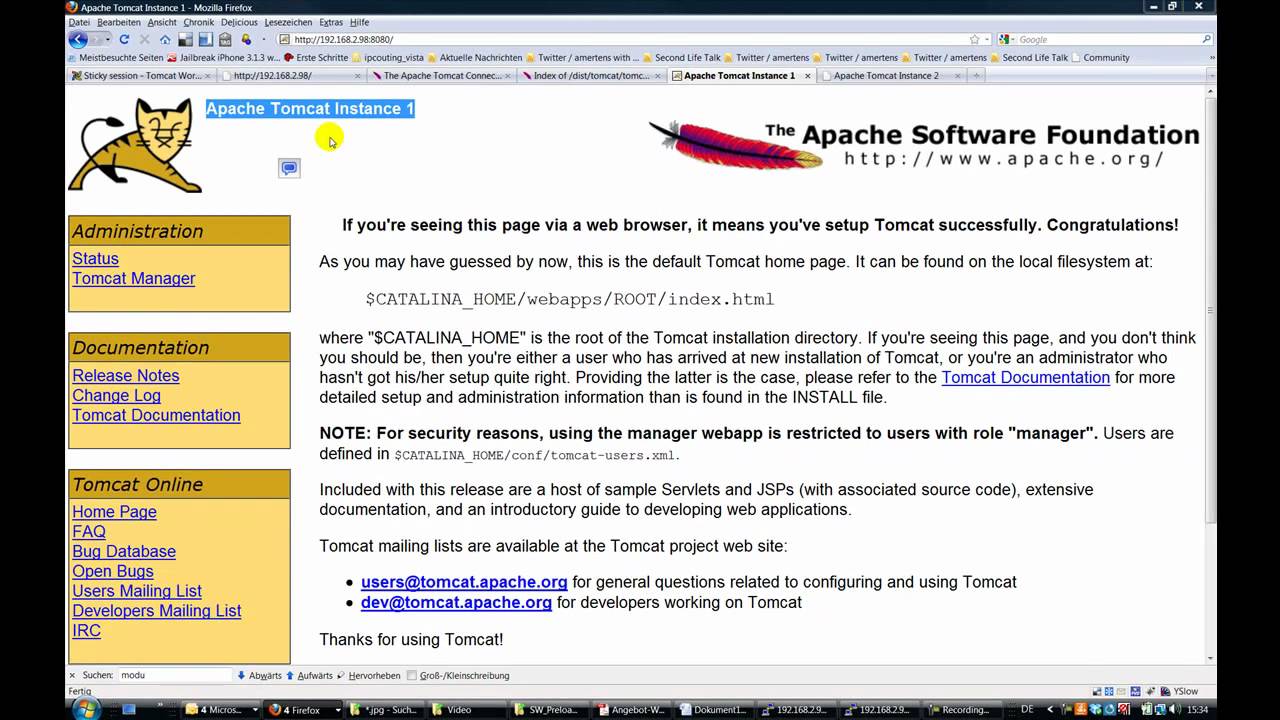
Task: Click the URL address bar field
Action: point(630,39)
